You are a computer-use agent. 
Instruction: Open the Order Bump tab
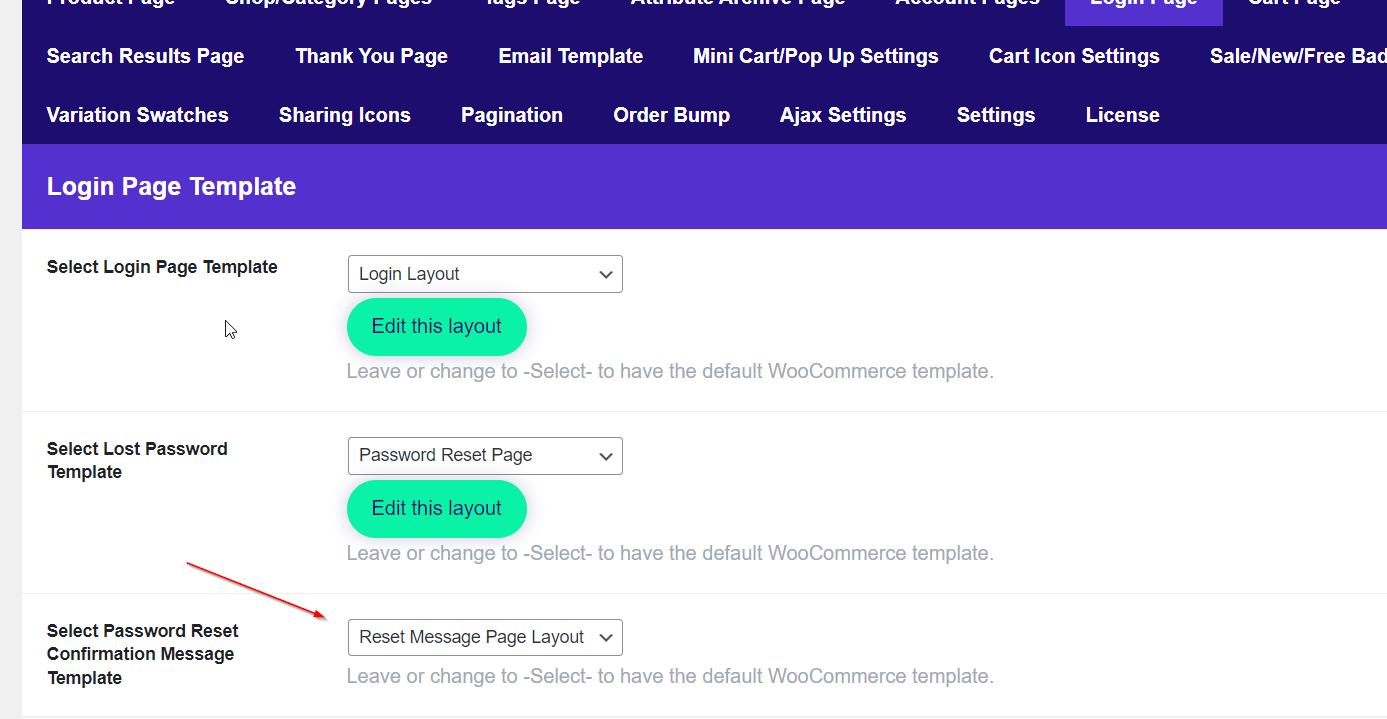click(x=671, y=115)
